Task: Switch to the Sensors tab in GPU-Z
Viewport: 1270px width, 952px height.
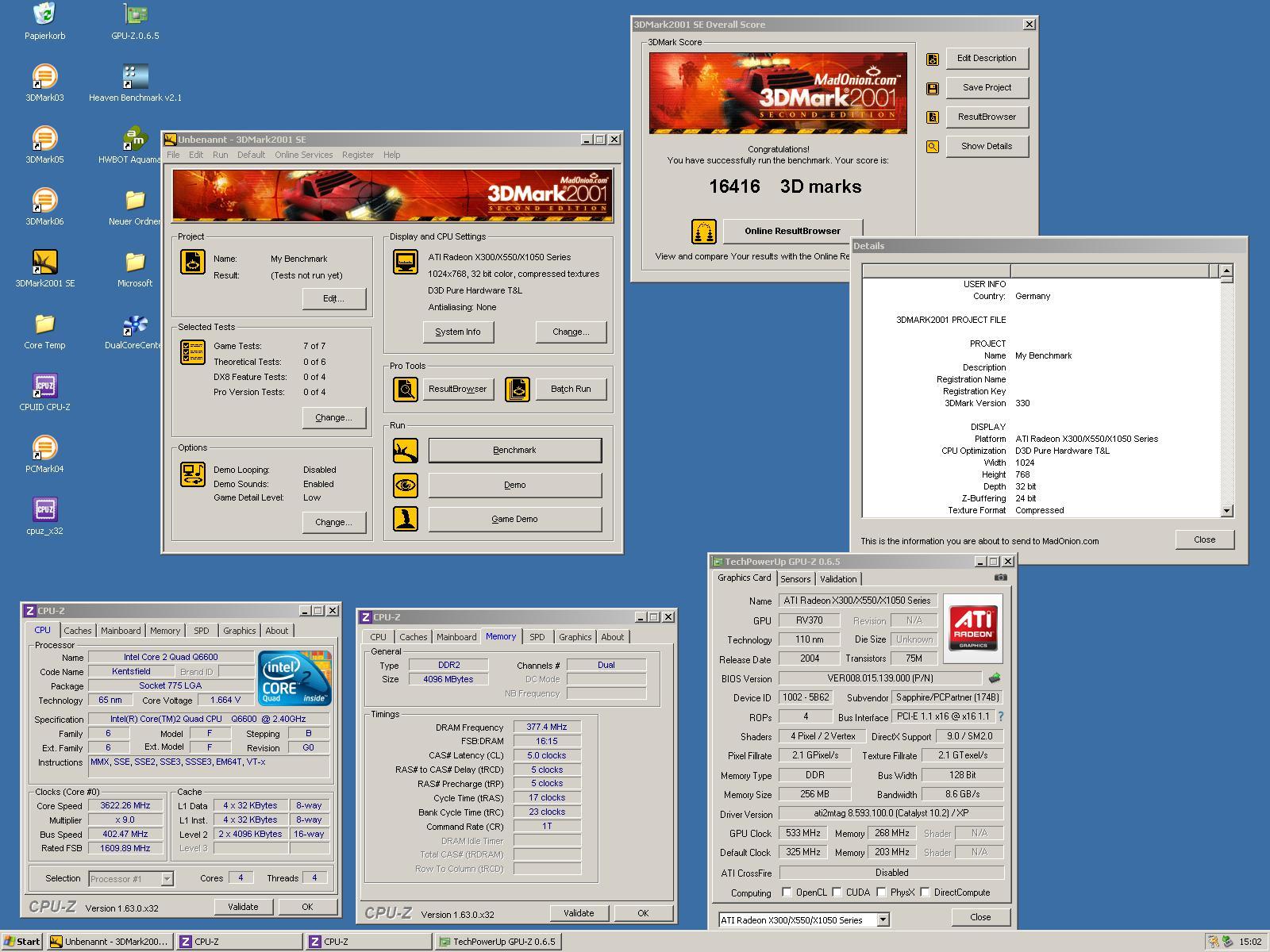Action: coord(795,579)
